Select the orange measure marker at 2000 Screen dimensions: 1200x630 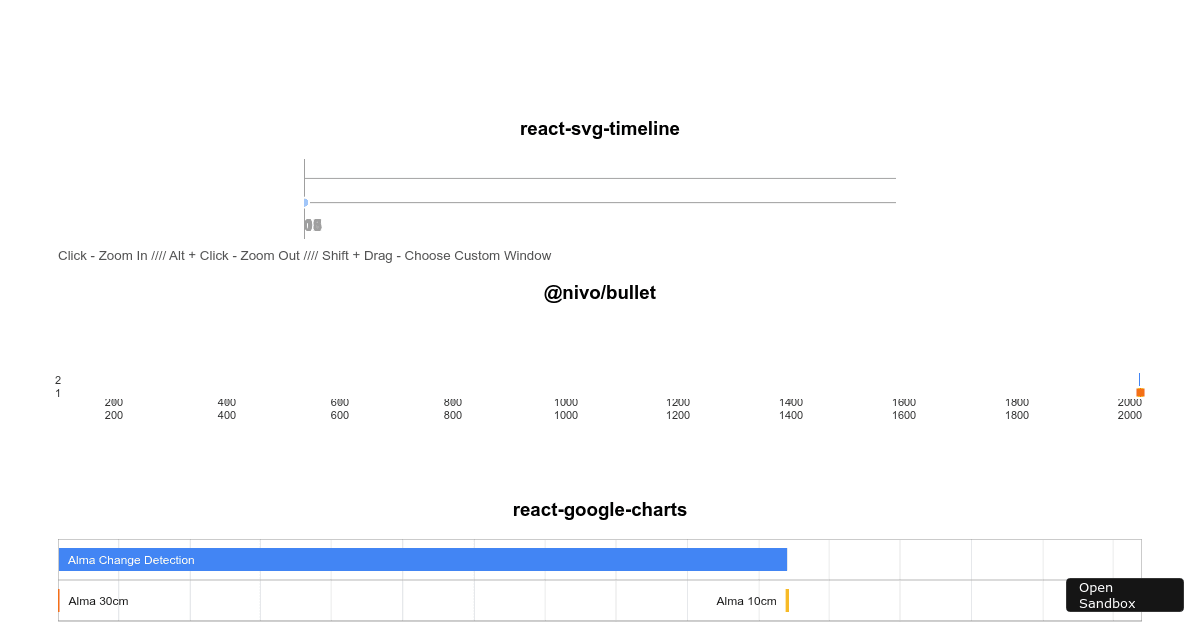click(x=1140, y=392)
